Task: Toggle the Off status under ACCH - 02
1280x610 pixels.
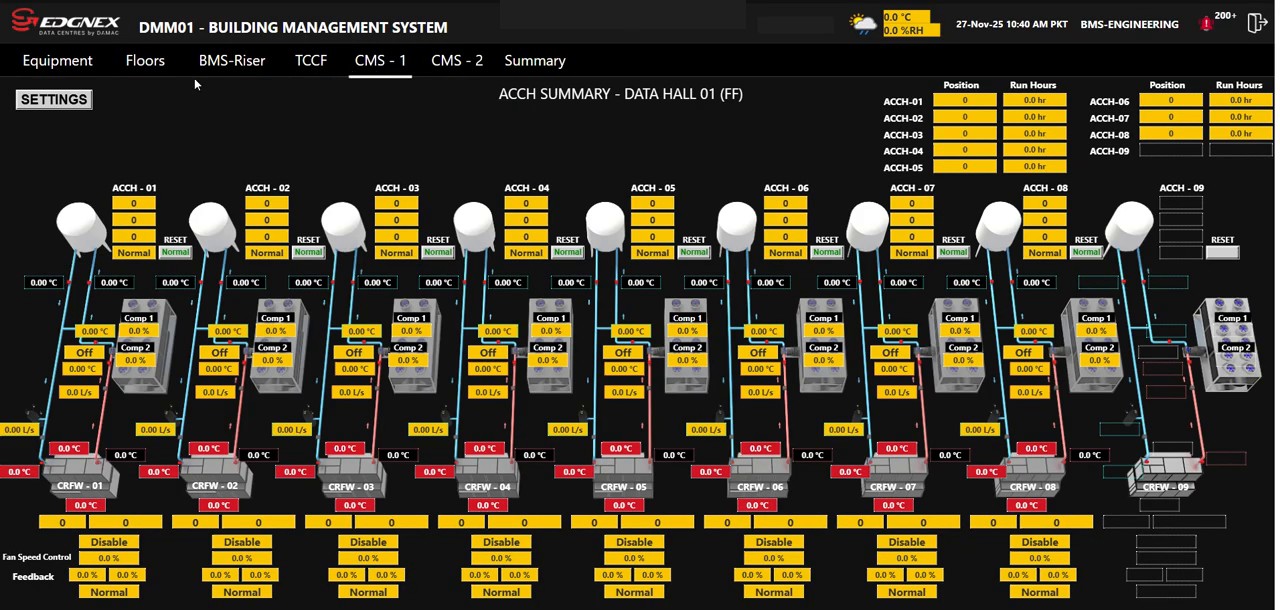Action: (x=220, y=352)
